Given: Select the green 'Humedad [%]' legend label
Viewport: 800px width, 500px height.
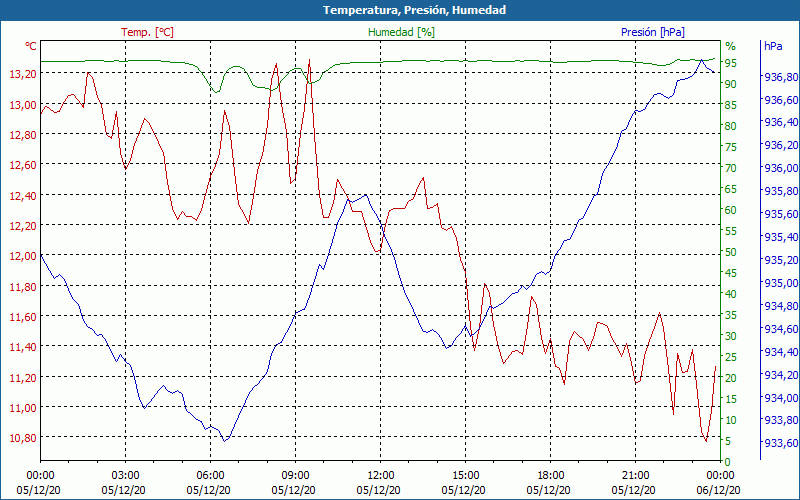Looking at the screenshot, I should tap(401, 32).
